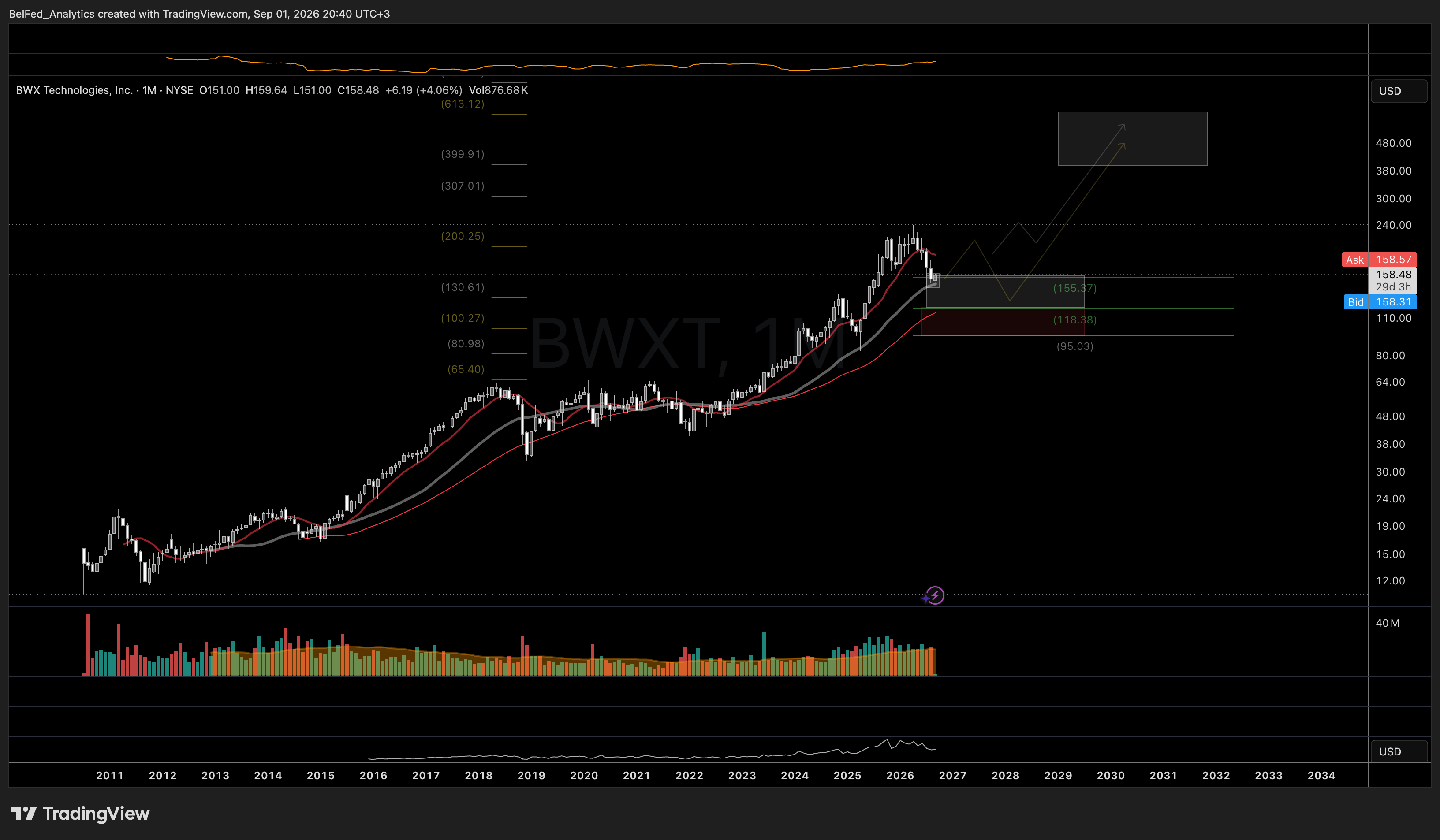Click 2034 on the time axis
The image size is (1440, 840).
[1322, 776]
